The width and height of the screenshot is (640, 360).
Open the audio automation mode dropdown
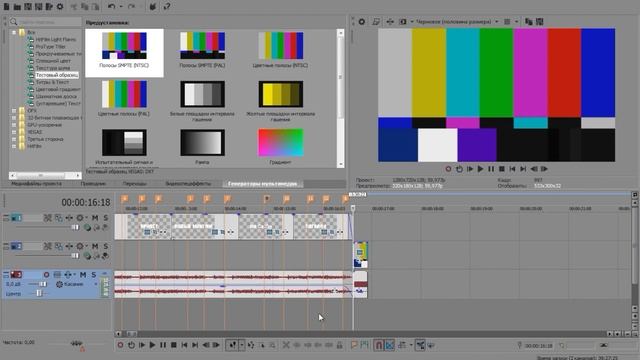tap(96, 284)
